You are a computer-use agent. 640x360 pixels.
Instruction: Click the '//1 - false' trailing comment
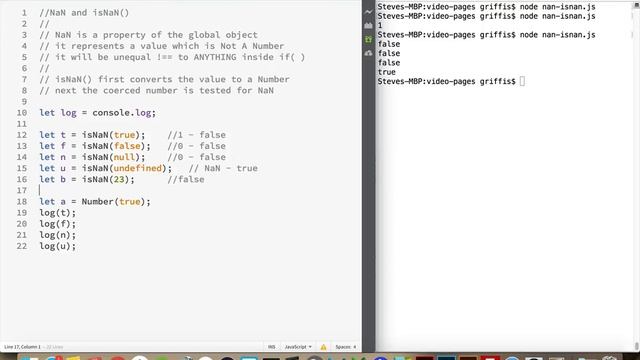click(196, 135)
